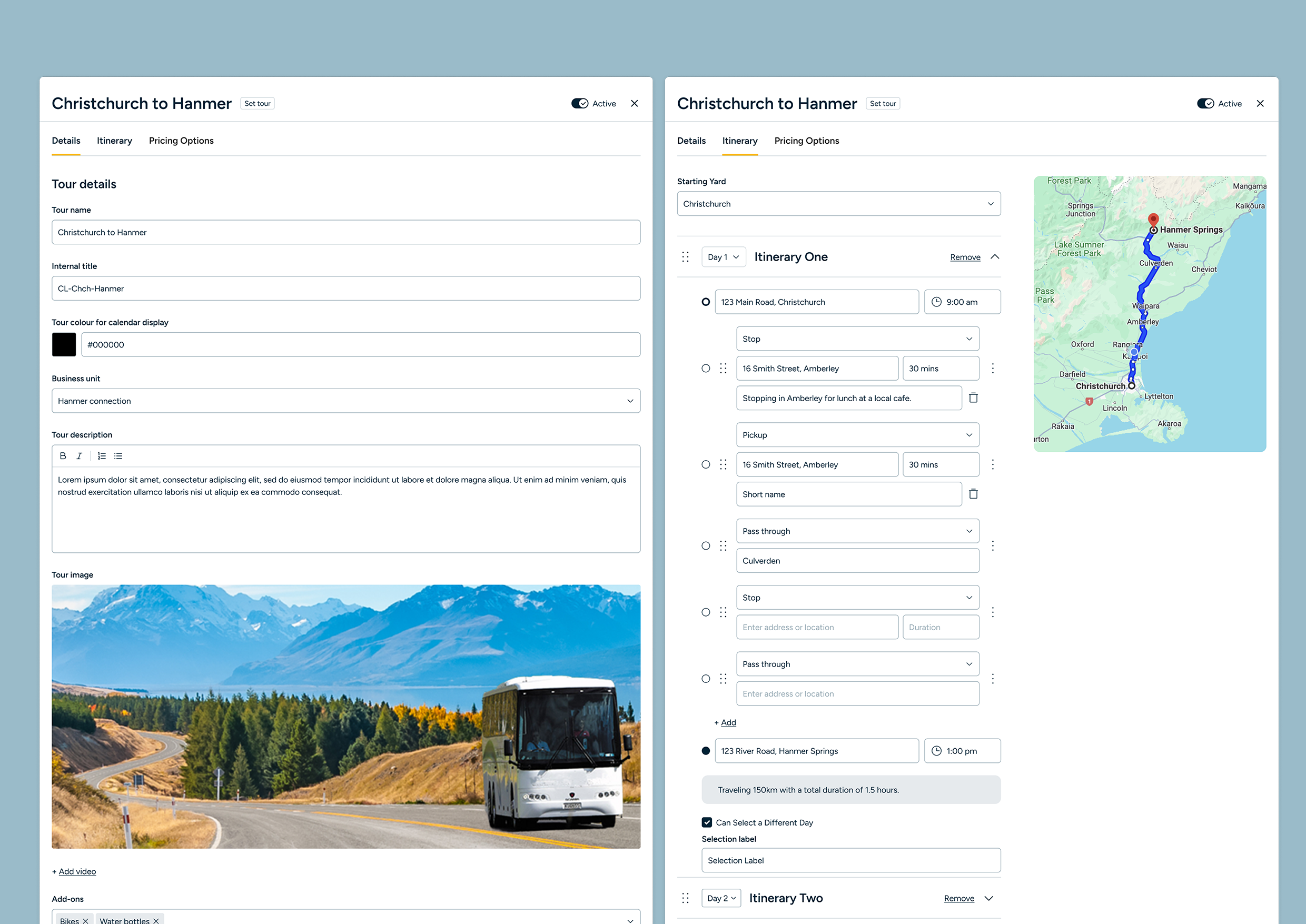
Task: Click the Add link under stops
Action: tap(728, 722)
